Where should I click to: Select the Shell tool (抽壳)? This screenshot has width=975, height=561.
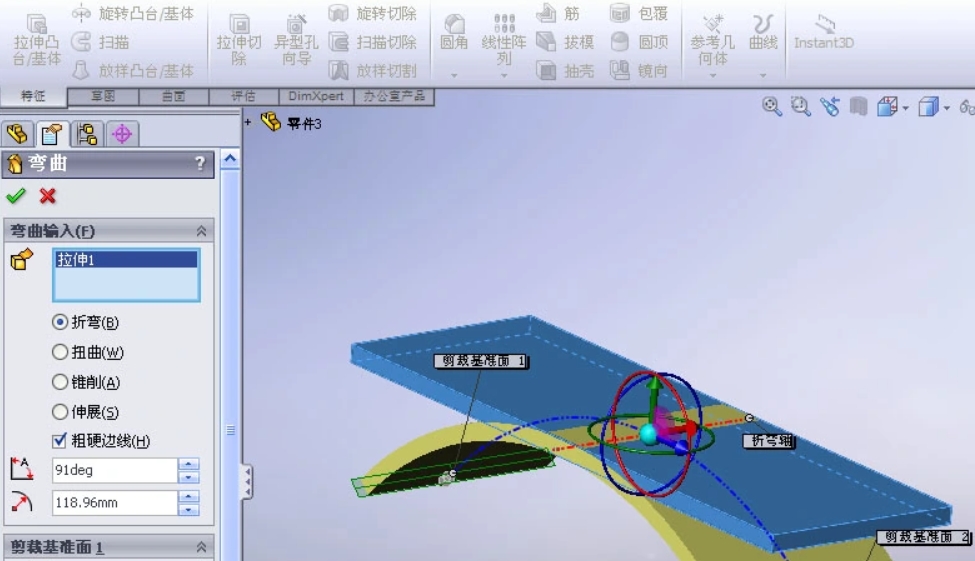tap(565, 70)
